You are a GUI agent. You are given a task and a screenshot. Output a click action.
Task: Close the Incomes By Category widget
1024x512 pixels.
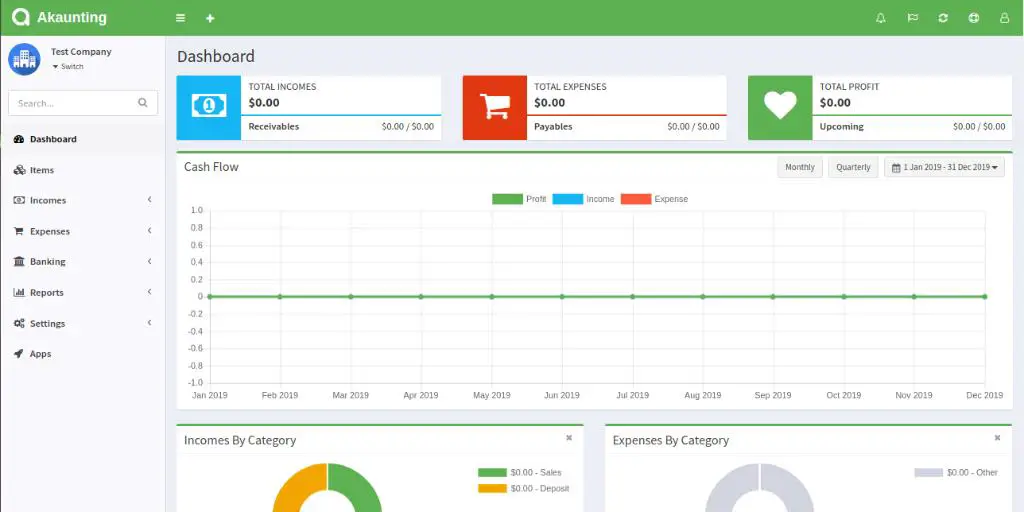pos(569,438)
